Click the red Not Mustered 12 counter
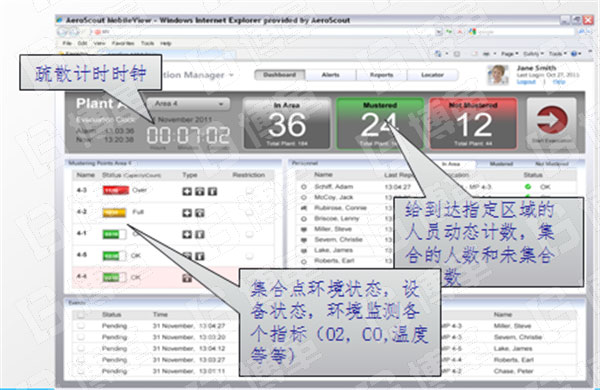 coord(473,123)
